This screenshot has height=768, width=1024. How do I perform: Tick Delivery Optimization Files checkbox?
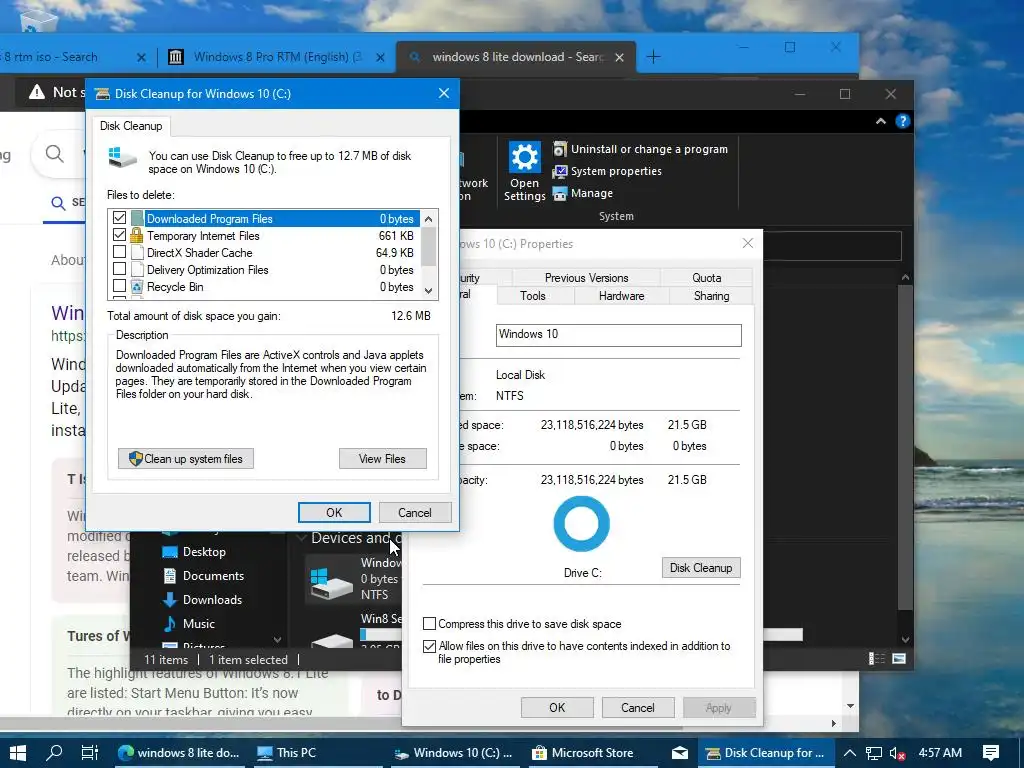(x=120, y=268)
